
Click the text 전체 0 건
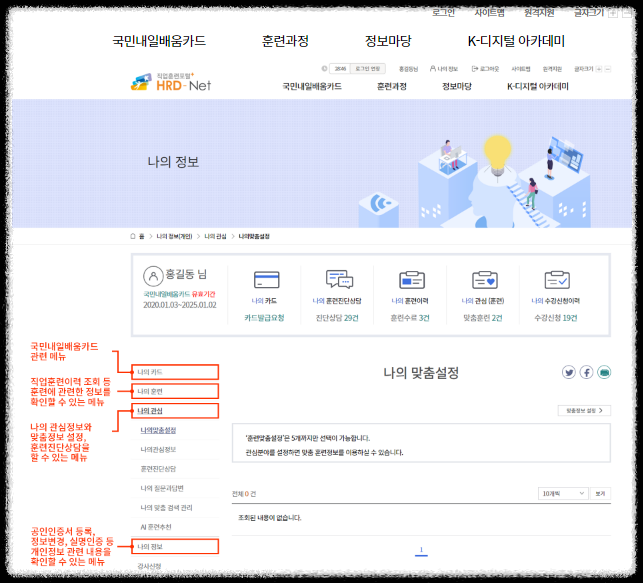coord(244,494)
